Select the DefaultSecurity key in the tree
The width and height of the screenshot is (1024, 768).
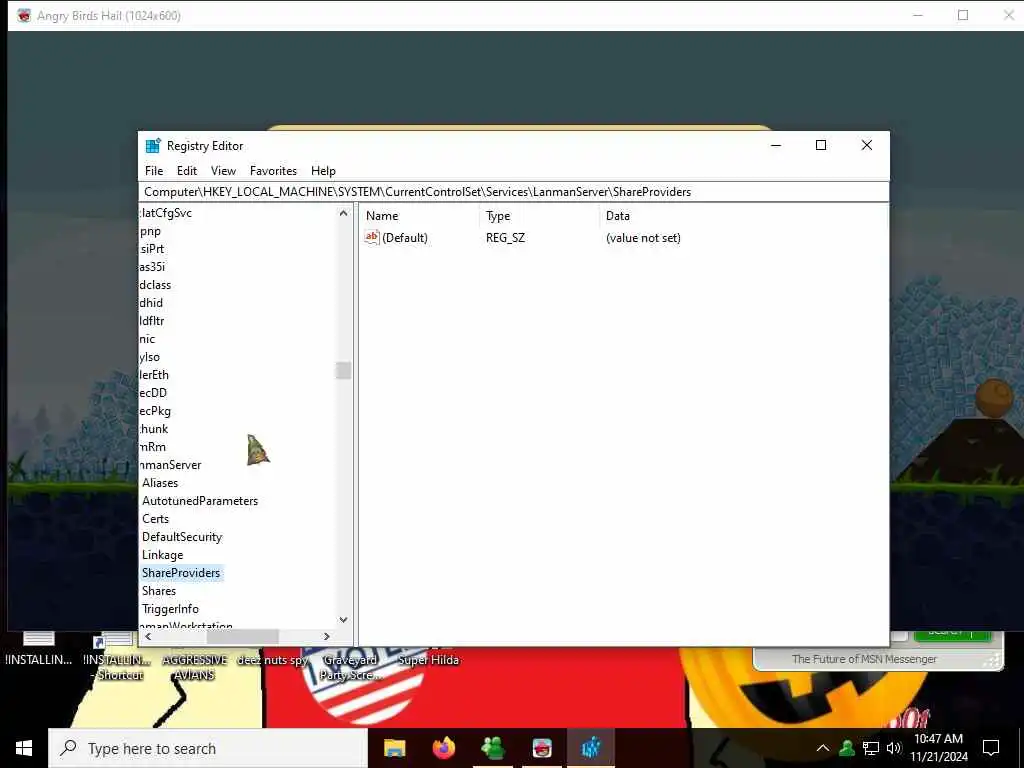(182, 537)
